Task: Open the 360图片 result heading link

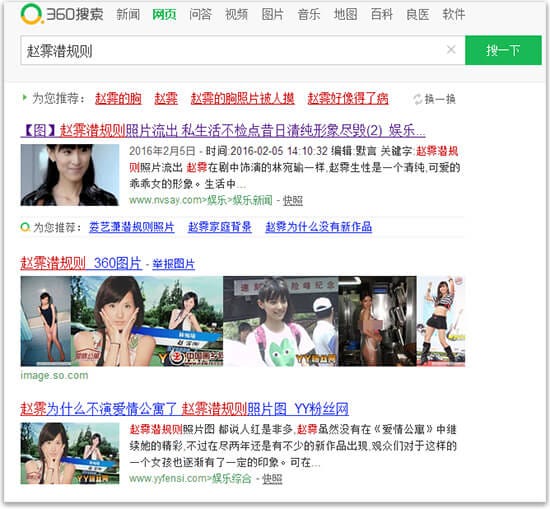Action: click(81, 263)
